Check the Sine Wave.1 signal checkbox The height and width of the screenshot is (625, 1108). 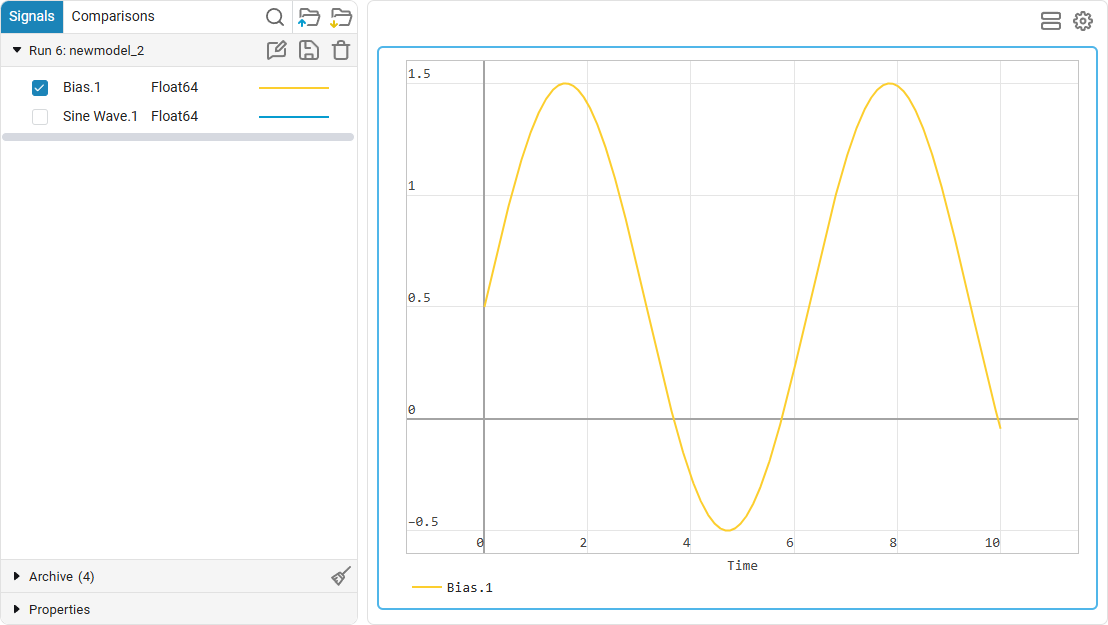tap(40, 117)
